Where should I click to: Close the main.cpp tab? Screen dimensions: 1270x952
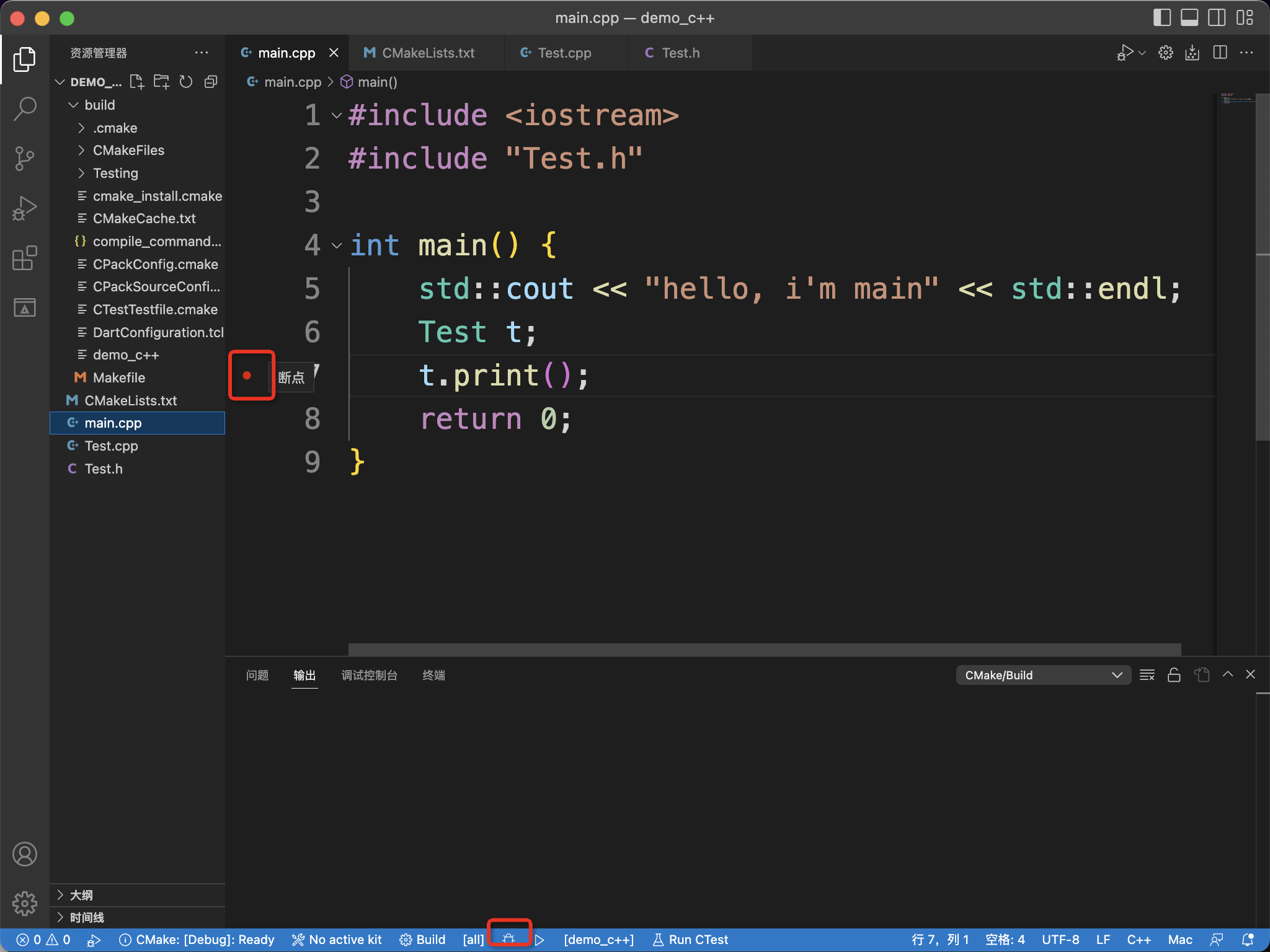pyautogui.click(x=334, y=53)
